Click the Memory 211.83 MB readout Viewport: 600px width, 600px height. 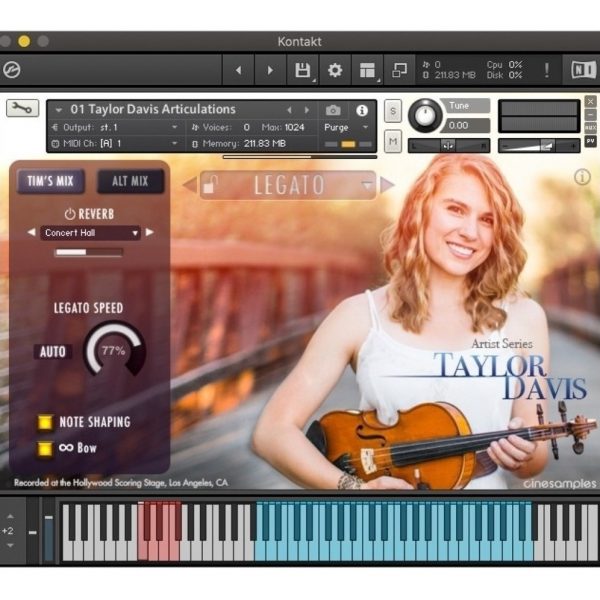tap(244, 144)
